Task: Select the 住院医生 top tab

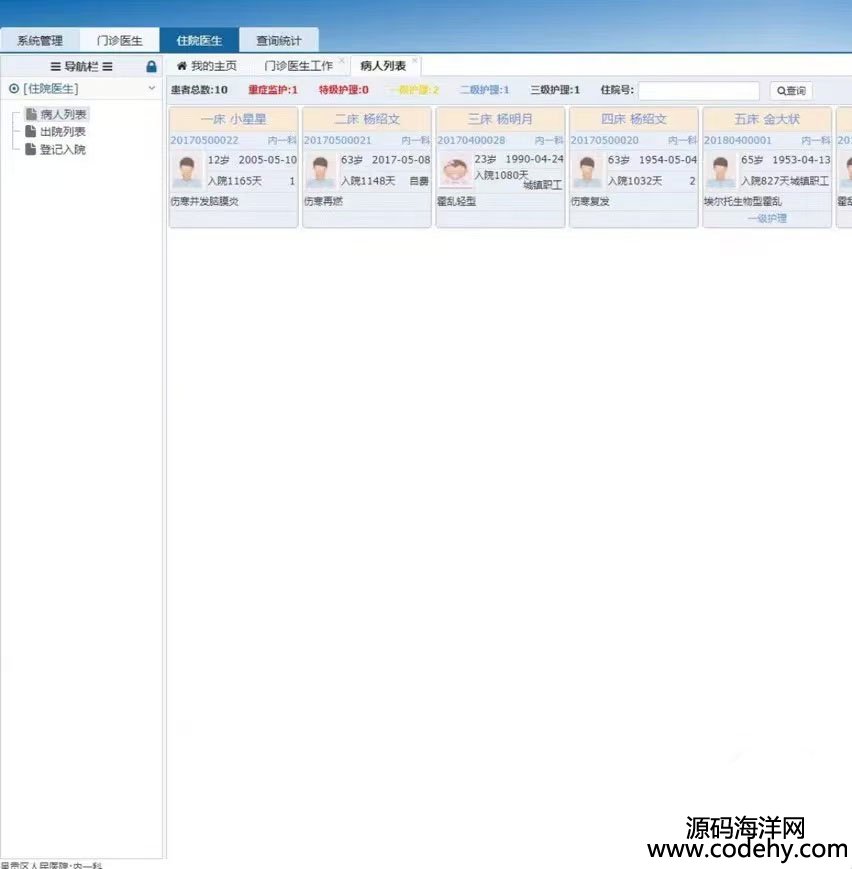Action: pos(199,40)
